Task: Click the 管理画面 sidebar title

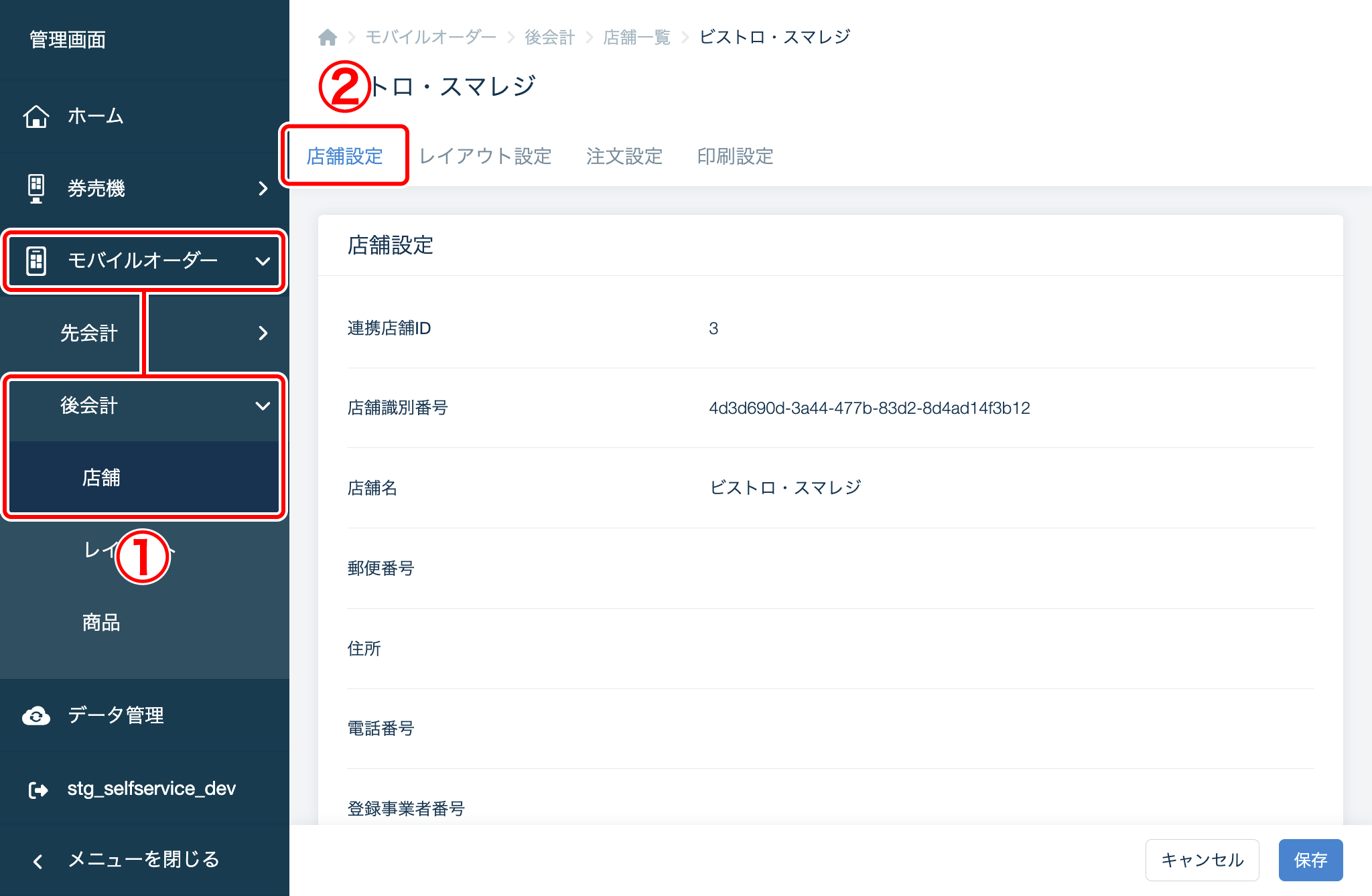Action: point(68,40)
